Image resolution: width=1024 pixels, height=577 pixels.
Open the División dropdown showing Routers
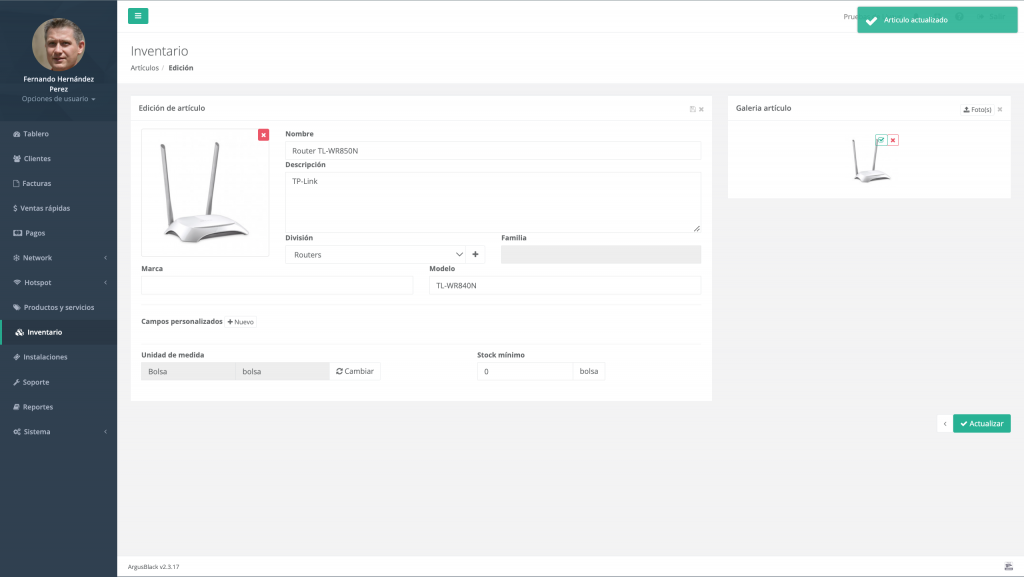coord(376,255)
